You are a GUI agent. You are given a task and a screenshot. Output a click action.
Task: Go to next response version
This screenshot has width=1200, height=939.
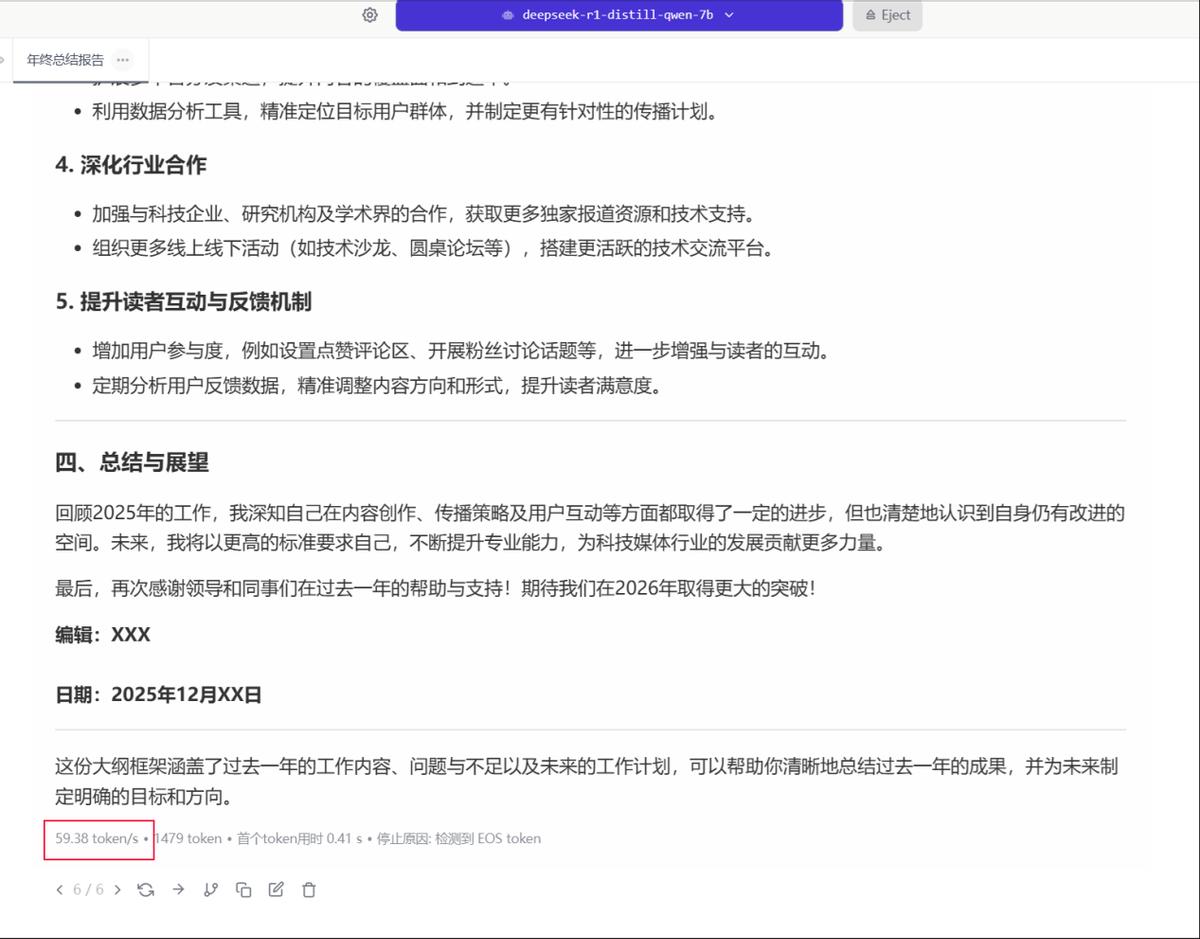(x=117, y=889)
